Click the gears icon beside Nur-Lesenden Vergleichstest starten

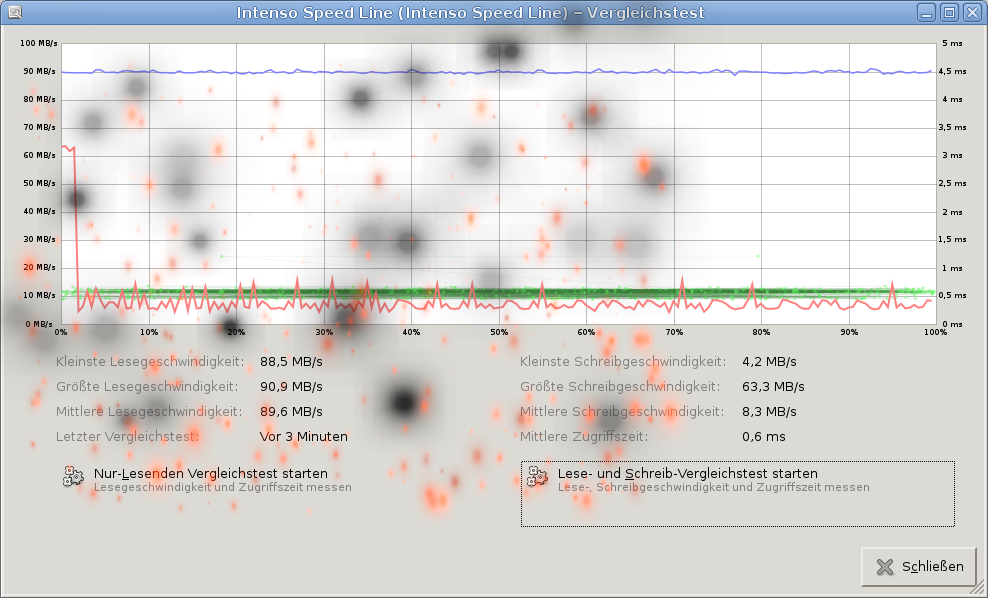73,476
